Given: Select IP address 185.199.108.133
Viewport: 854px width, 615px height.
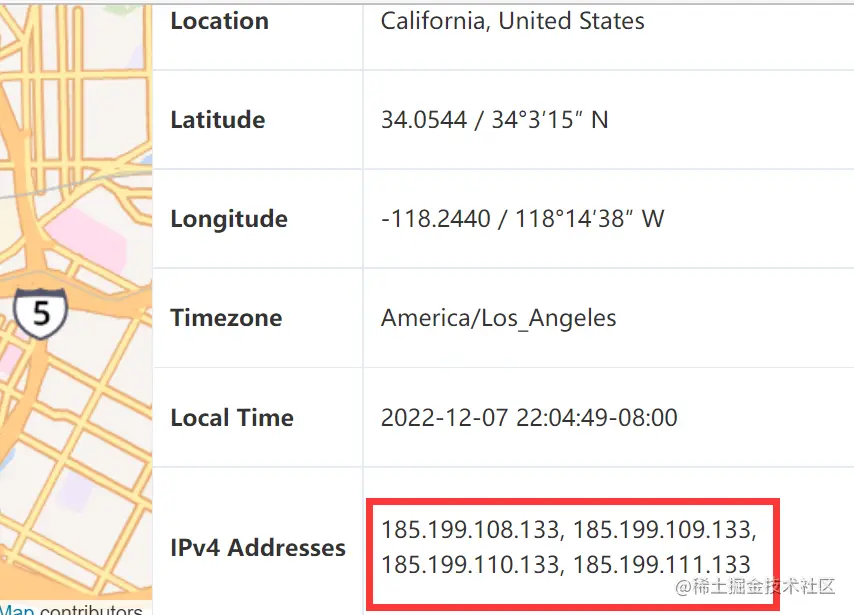Looking at the screenshot, I should 470,529.
